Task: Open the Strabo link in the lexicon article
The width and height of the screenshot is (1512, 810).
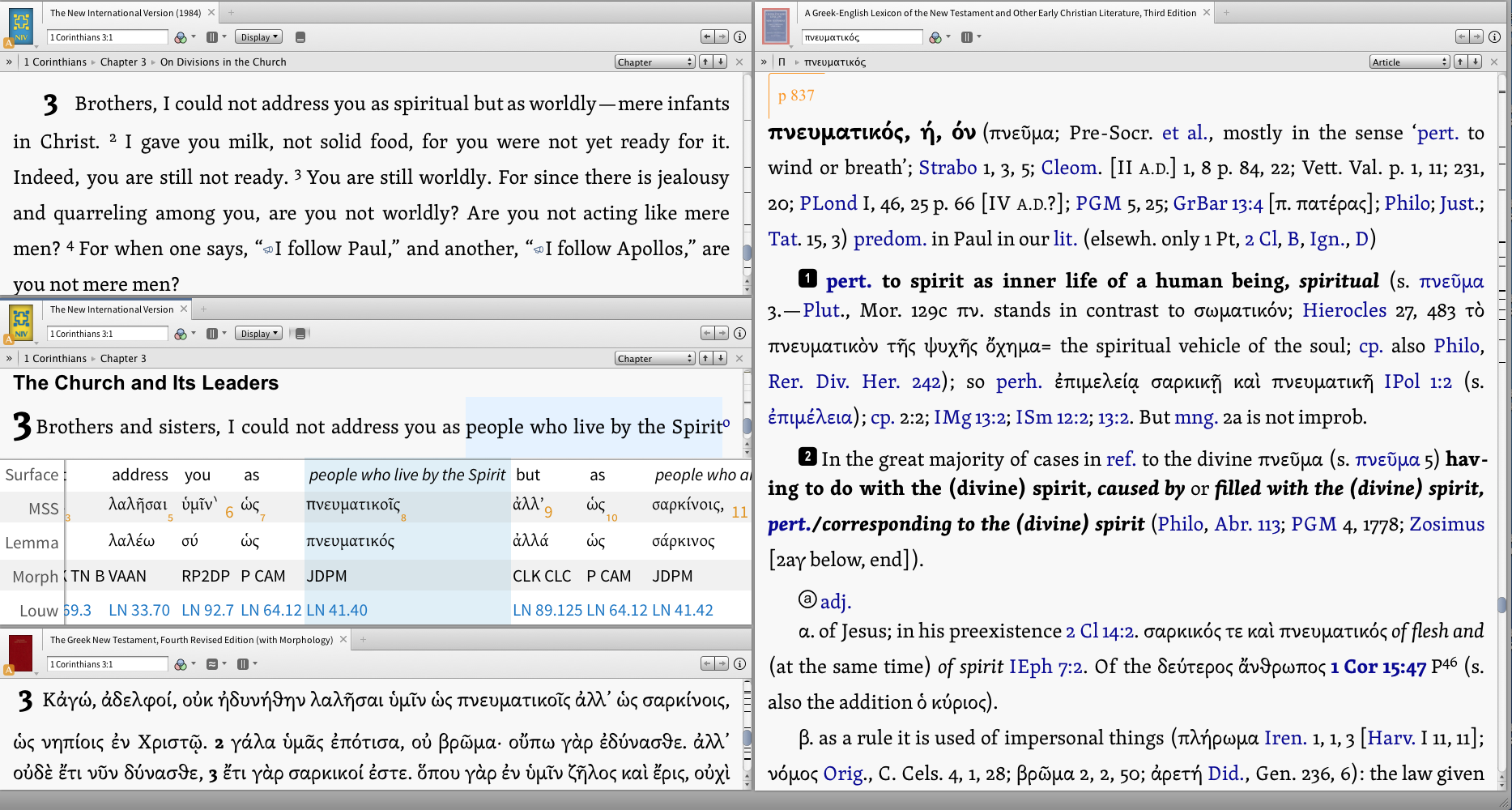Action: pos(948,168)
